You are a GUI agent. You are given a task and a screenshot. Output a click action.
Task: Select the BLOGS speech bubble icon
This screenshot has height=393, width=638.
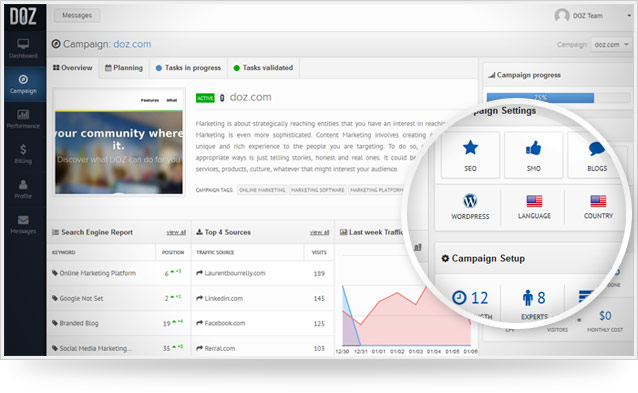pyautogui.click(x=596, y=148)
